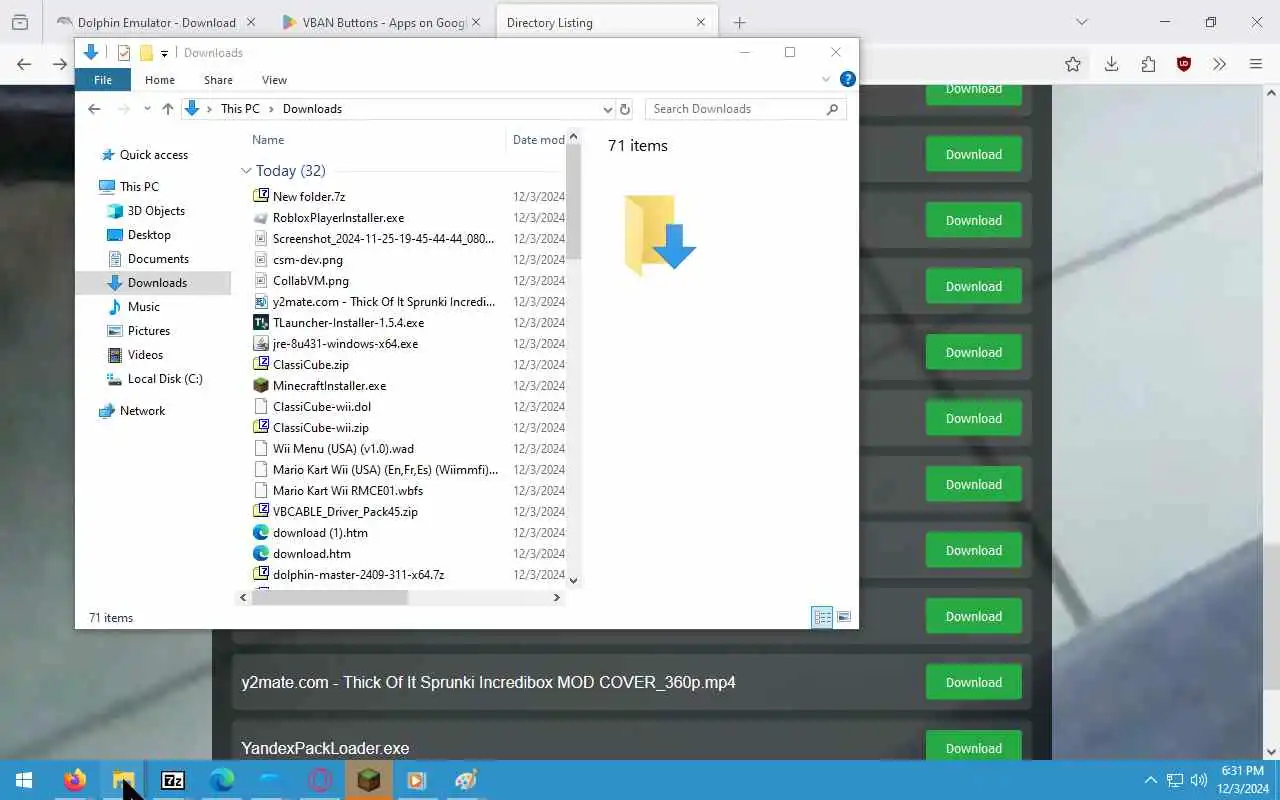This screenshot has width=1280, height=800.
Task: Click the magnifier icon in Search Downloads box
Action: tap(832, 109)
